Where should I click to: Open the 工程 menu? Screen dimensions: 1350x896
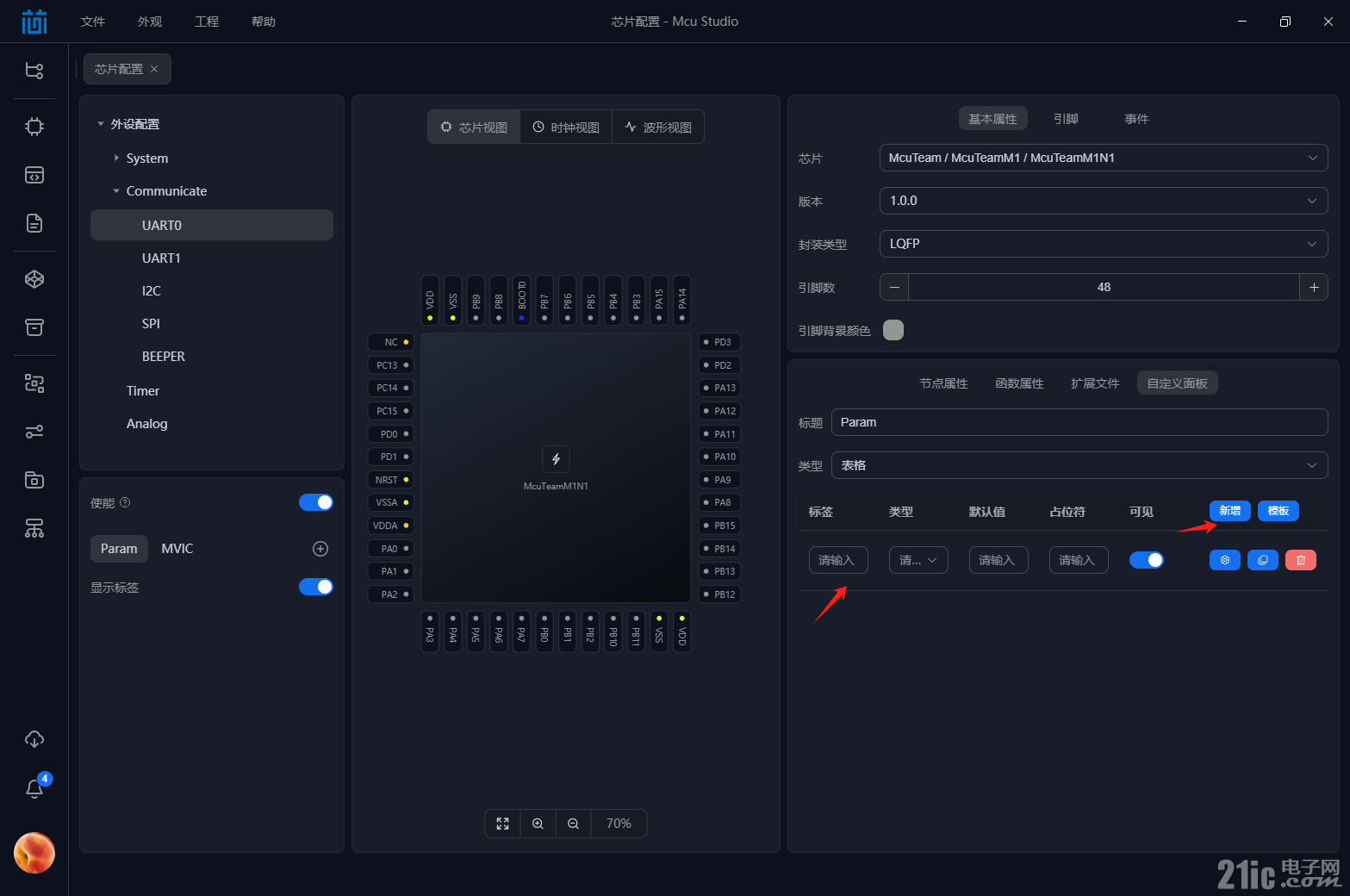(x=207, y=22)
